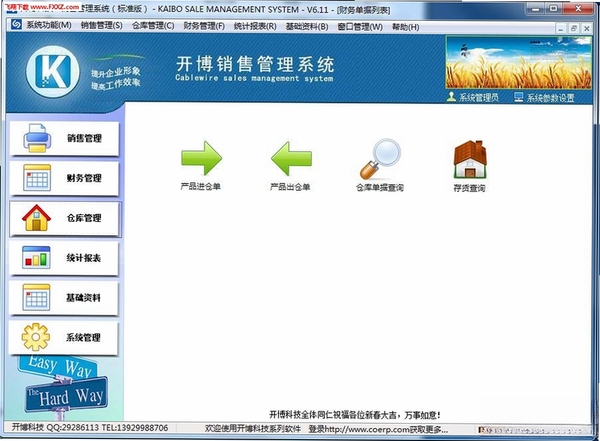Image resolution: width=600 pixels, height=441 pixels.
Task: Select the 财务管理 sidebar button
Action: (64, 178)
